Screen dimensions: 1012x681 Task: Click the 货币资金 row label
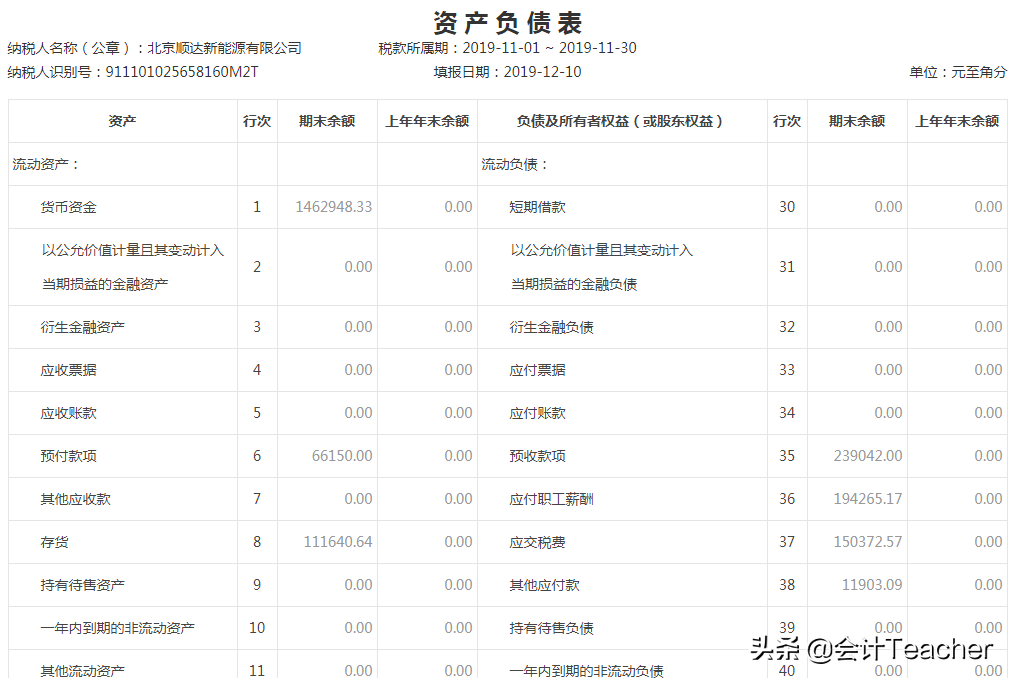tap(68, 207)
